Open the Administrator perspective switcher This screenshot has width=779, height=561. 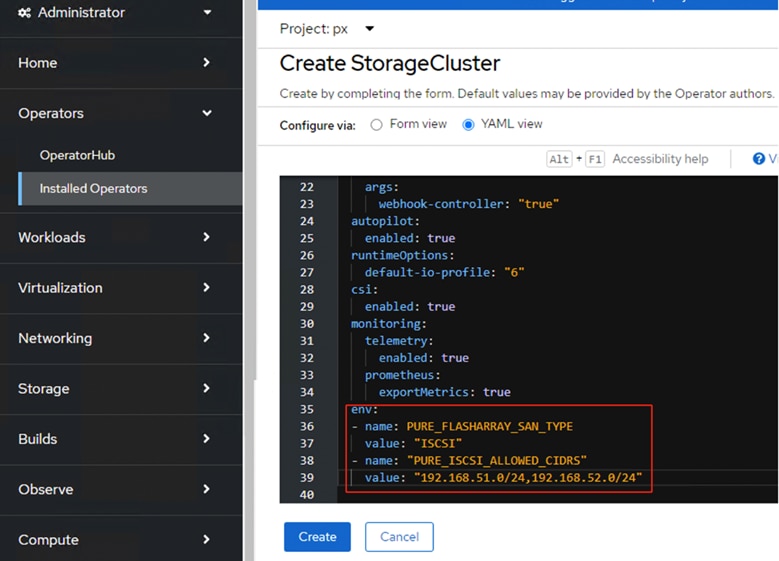click(115, 12)
